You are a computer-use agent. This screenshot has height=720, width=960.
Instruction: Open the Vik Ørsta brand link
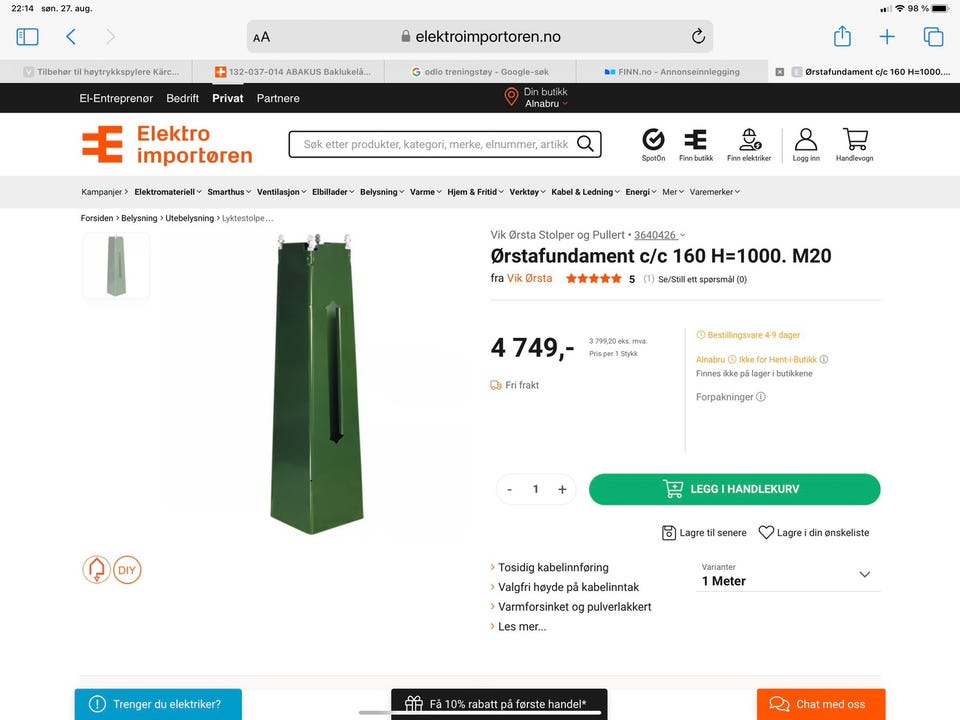529,278
